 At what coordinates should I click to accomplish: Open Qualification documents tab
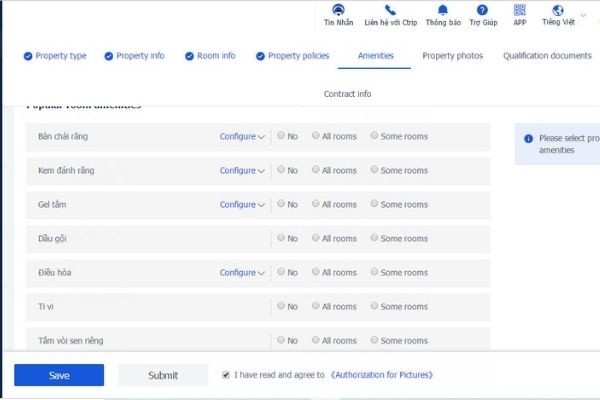(547, 56)
